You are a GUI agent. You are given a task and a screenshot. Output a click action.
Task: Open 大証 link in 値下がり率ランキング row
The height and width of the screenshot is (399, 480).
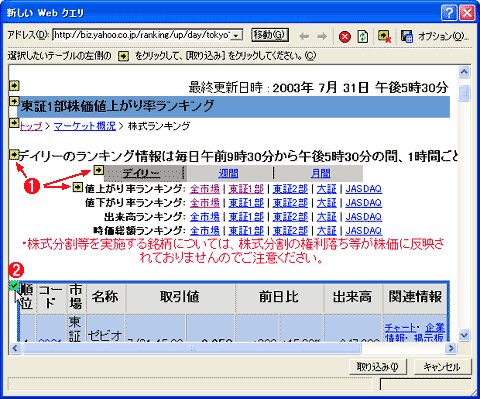pos(326,203)
